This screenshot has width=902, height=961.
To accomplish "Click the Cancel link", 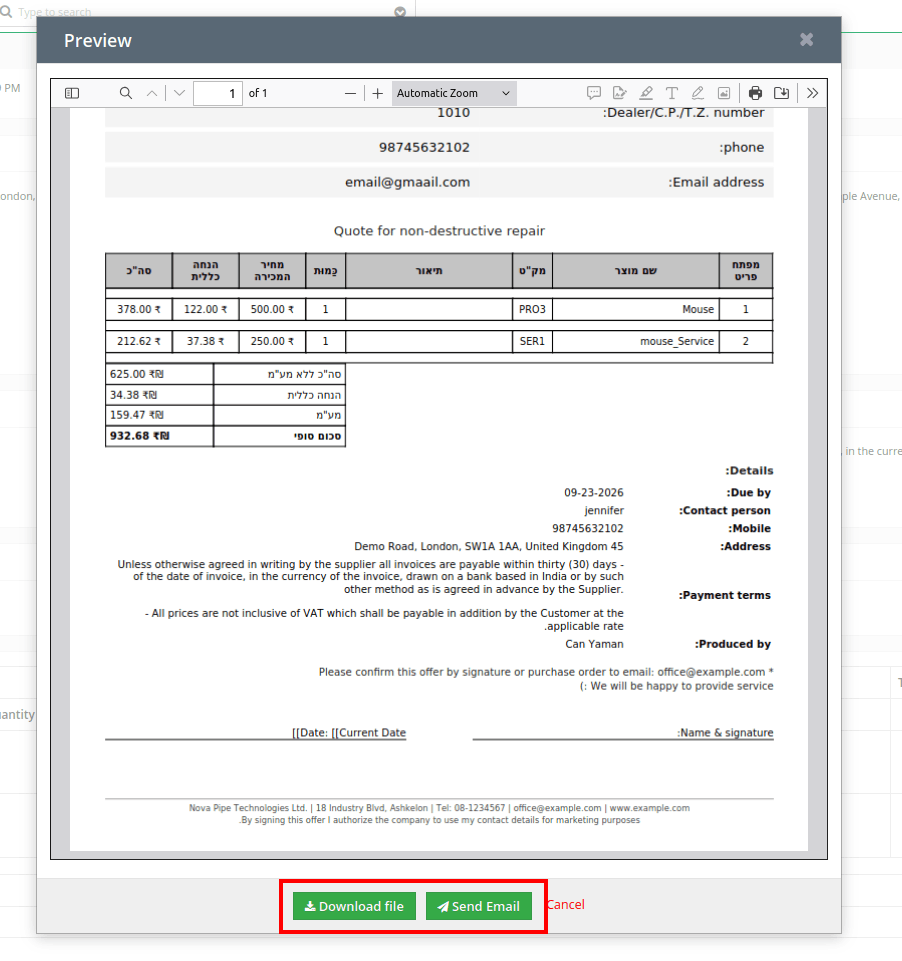I will pos(566,905).
